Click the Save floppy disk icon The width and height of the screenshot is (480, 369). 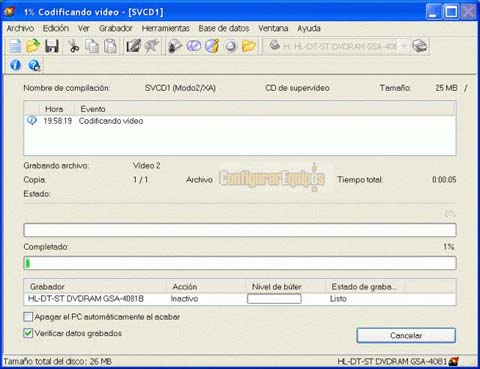(x=52, y=46)
